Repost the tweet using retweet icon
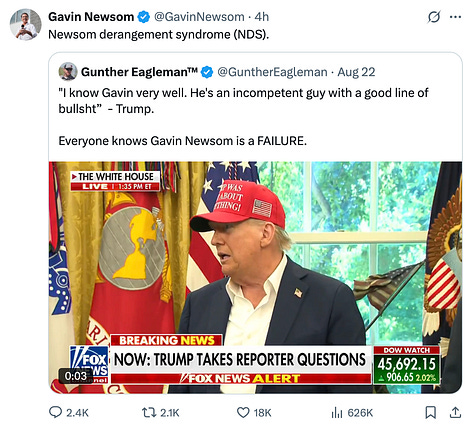Viewport: 474px width, 427px height. [149, 413]
